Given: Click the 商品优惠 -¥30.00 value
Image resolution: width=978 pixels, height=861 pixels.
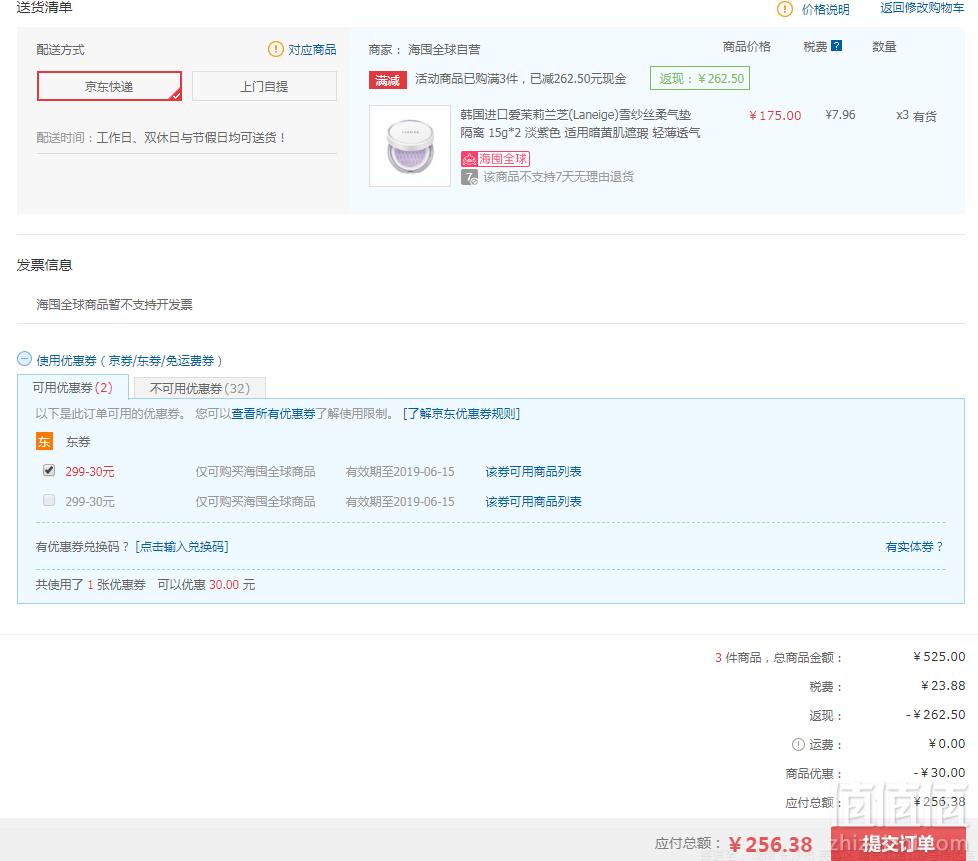Looking at the screenshot, I should click(939, 772).
